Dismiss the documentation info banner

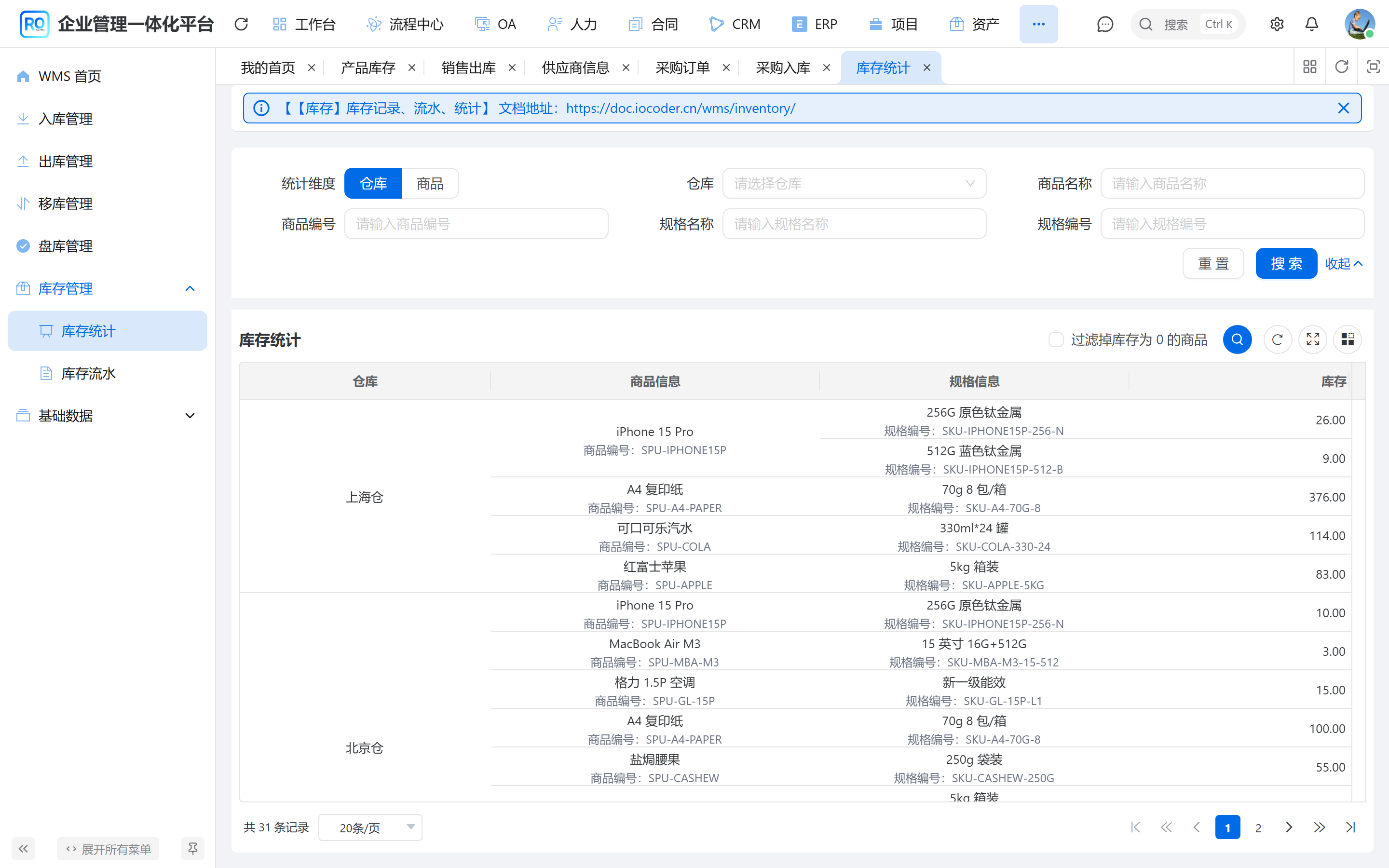click(x=1343, y=108)
